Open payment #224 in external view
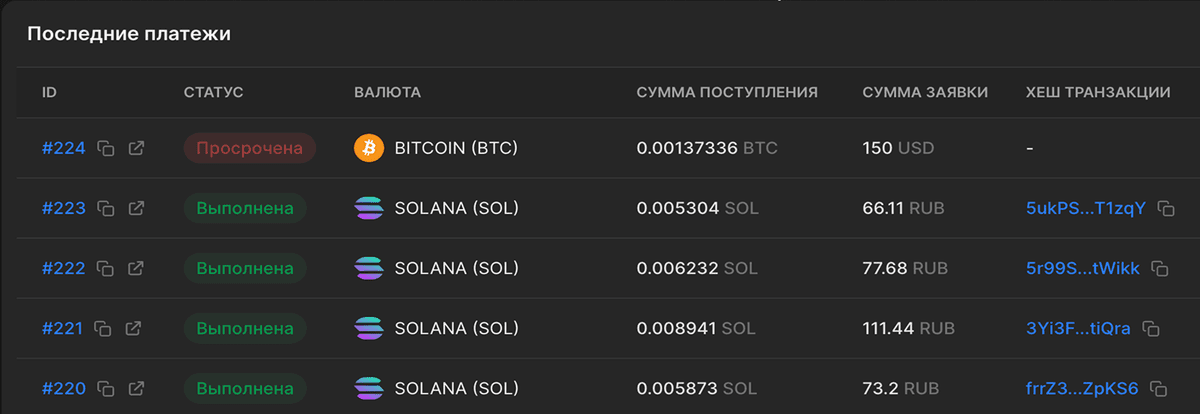 pyautogui.click(x=136, y=149)
